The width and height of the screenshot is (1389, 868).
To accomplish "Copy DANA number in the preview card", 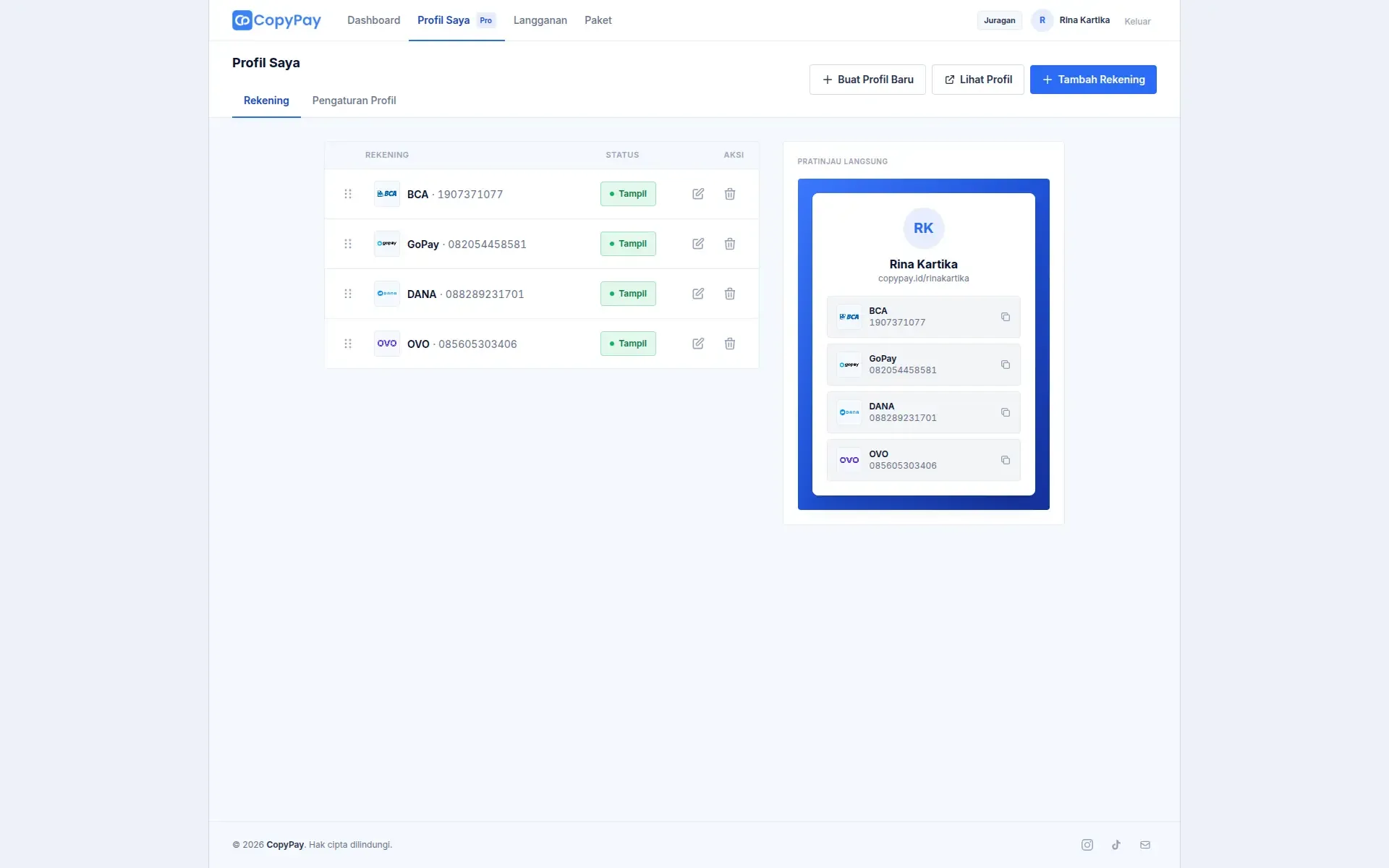I will (x=1006, y=412).
